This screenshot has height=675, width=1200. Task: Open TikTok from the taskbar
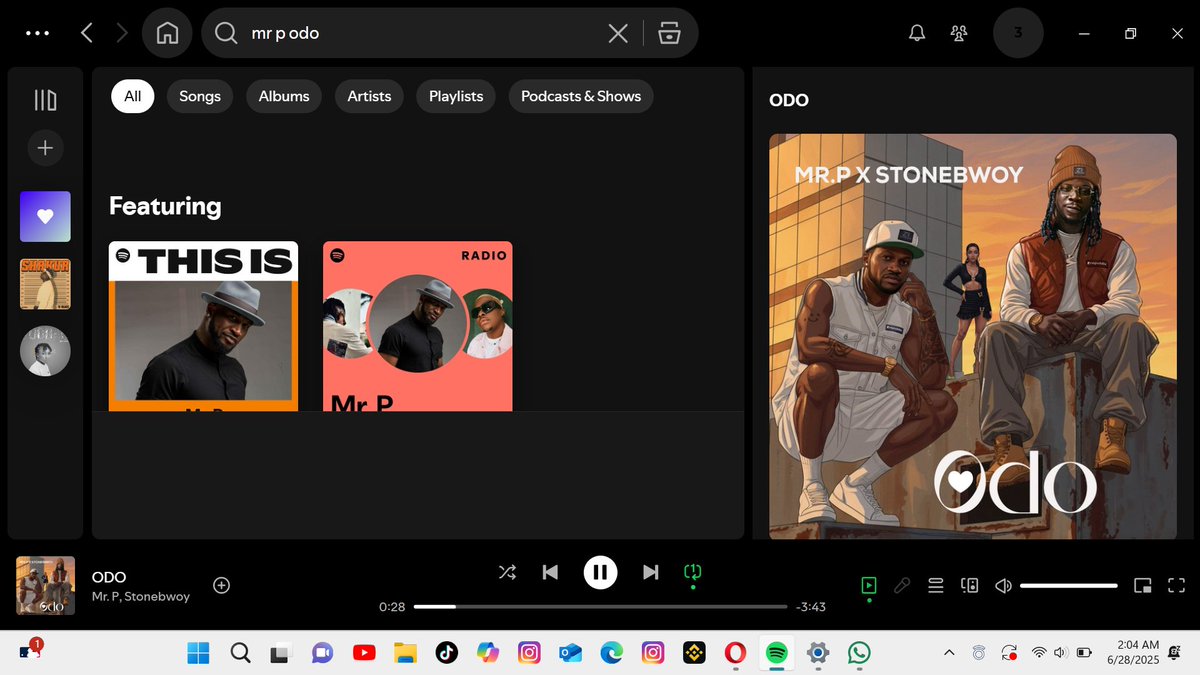446,653
